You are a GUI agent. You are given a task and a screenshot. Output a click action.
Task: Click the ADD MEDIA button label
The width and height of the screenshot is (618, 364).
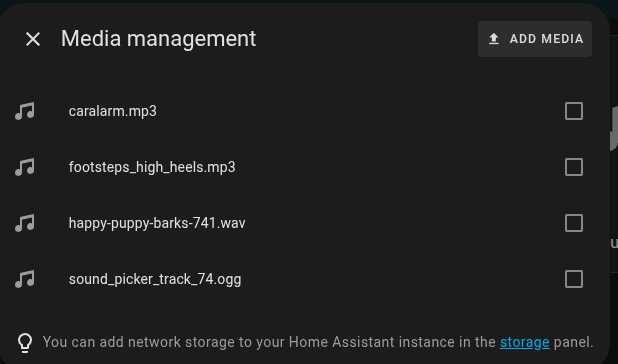546,39
